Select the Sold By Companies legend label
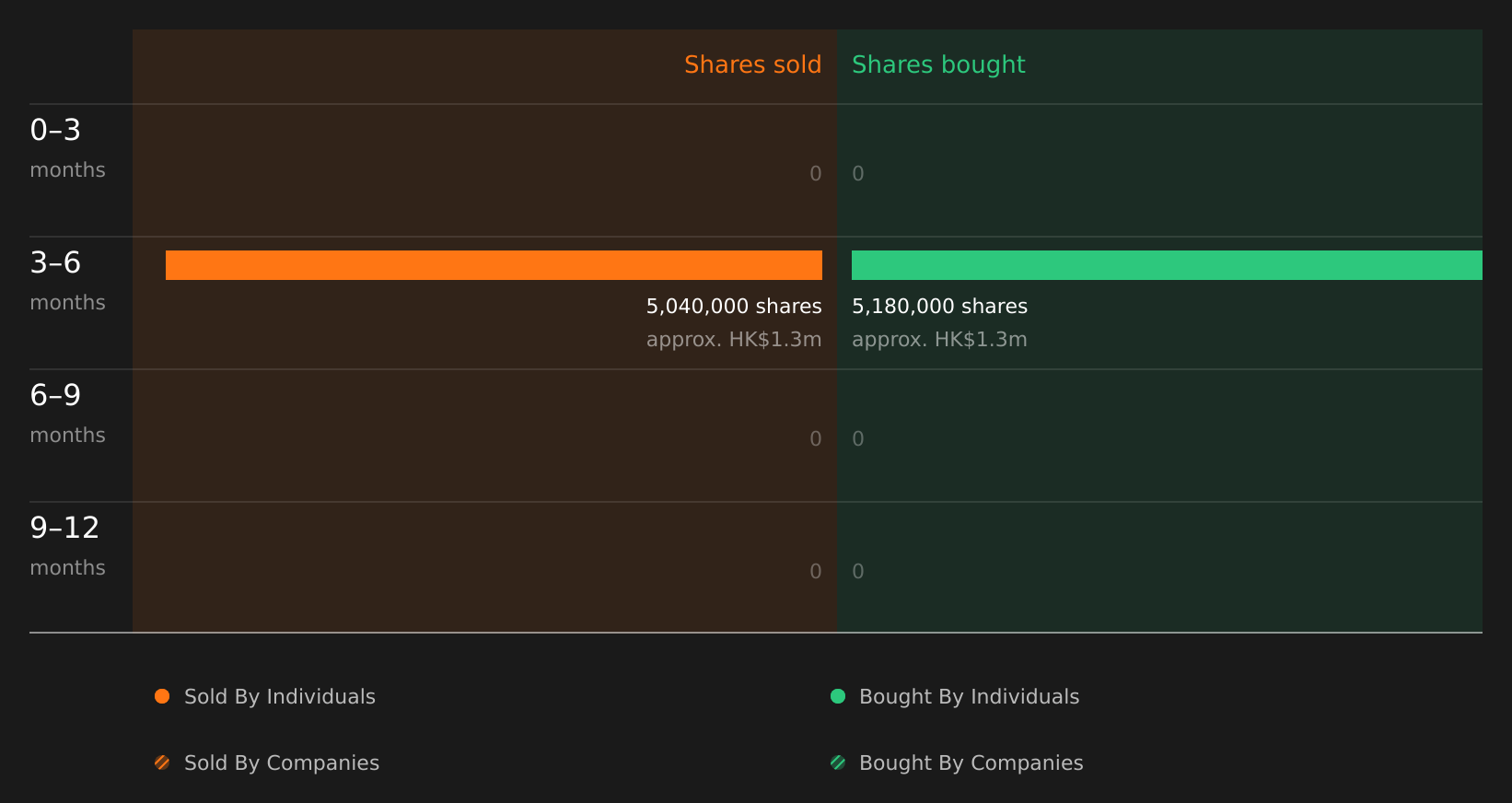The height and width of the screenshot is (803, 1512). pyautogui.click(x=282, y=763)
